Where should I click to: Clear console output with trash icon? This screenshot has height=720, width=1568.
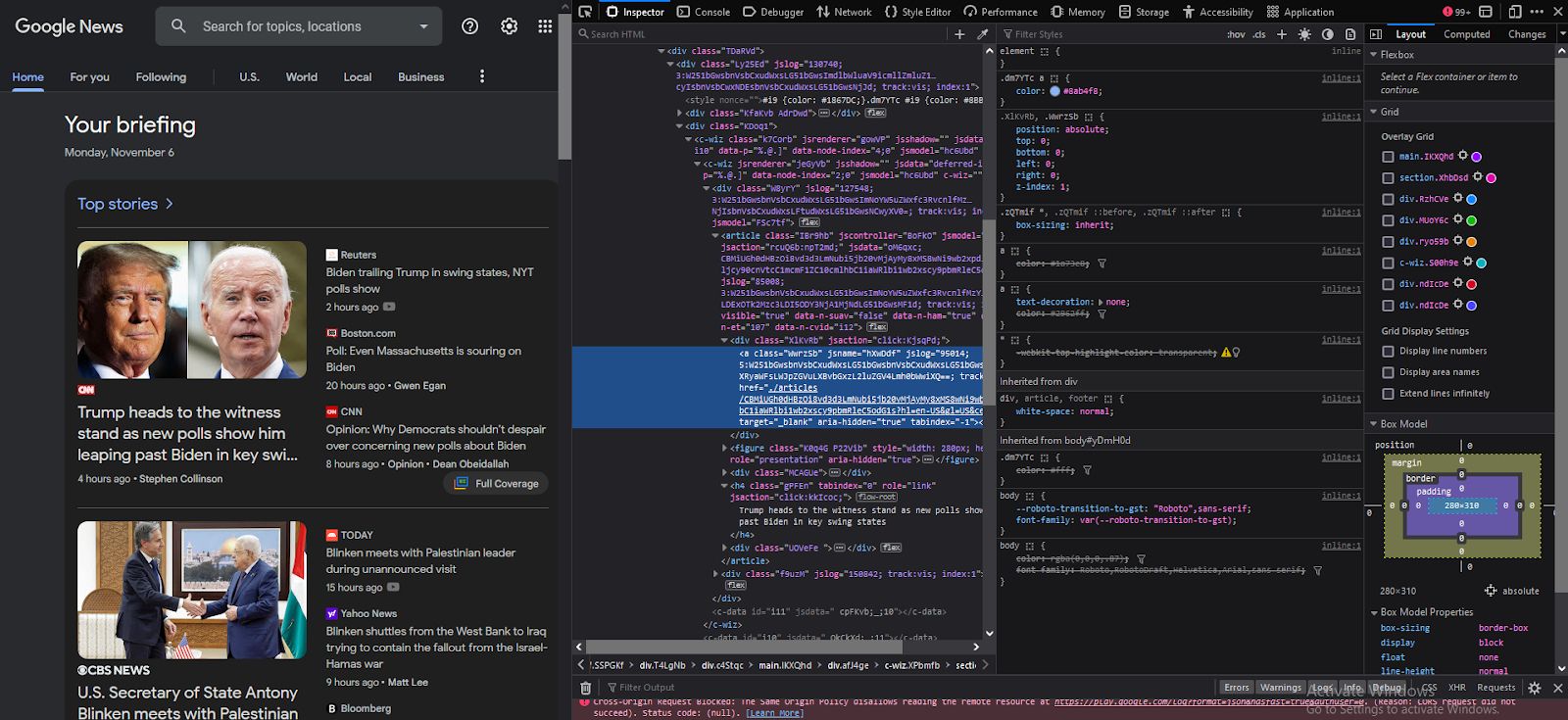586,688
